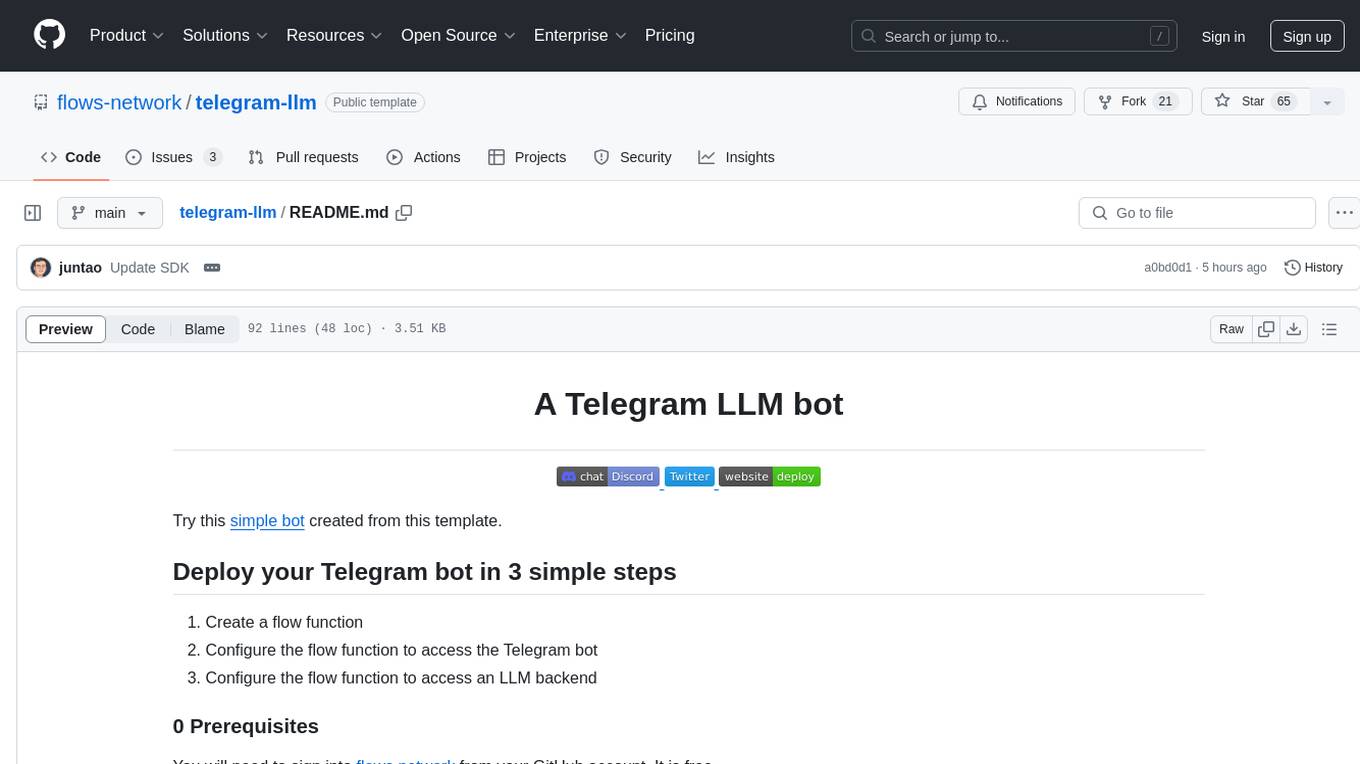The height and width of the screenshot is (764, 1360).
Task: Expand the Open Source menu
Action: 458,35
